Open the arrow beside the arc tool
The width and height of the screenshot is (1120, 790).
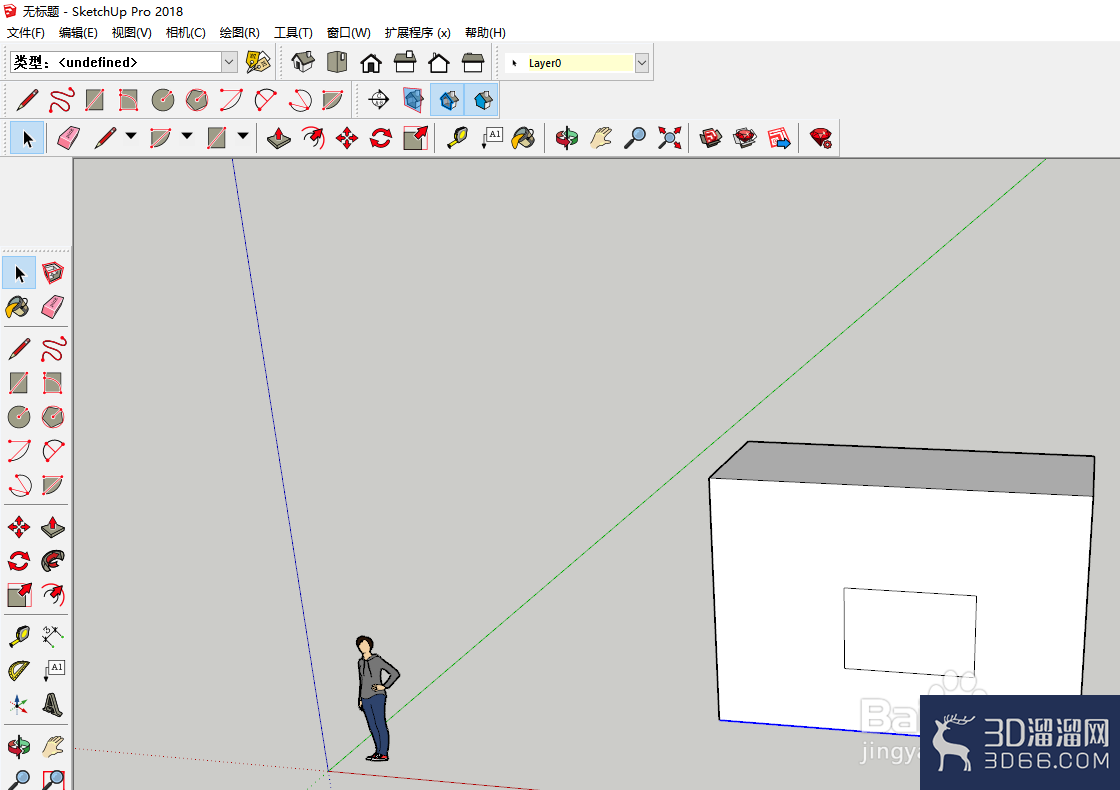(187, 136)
